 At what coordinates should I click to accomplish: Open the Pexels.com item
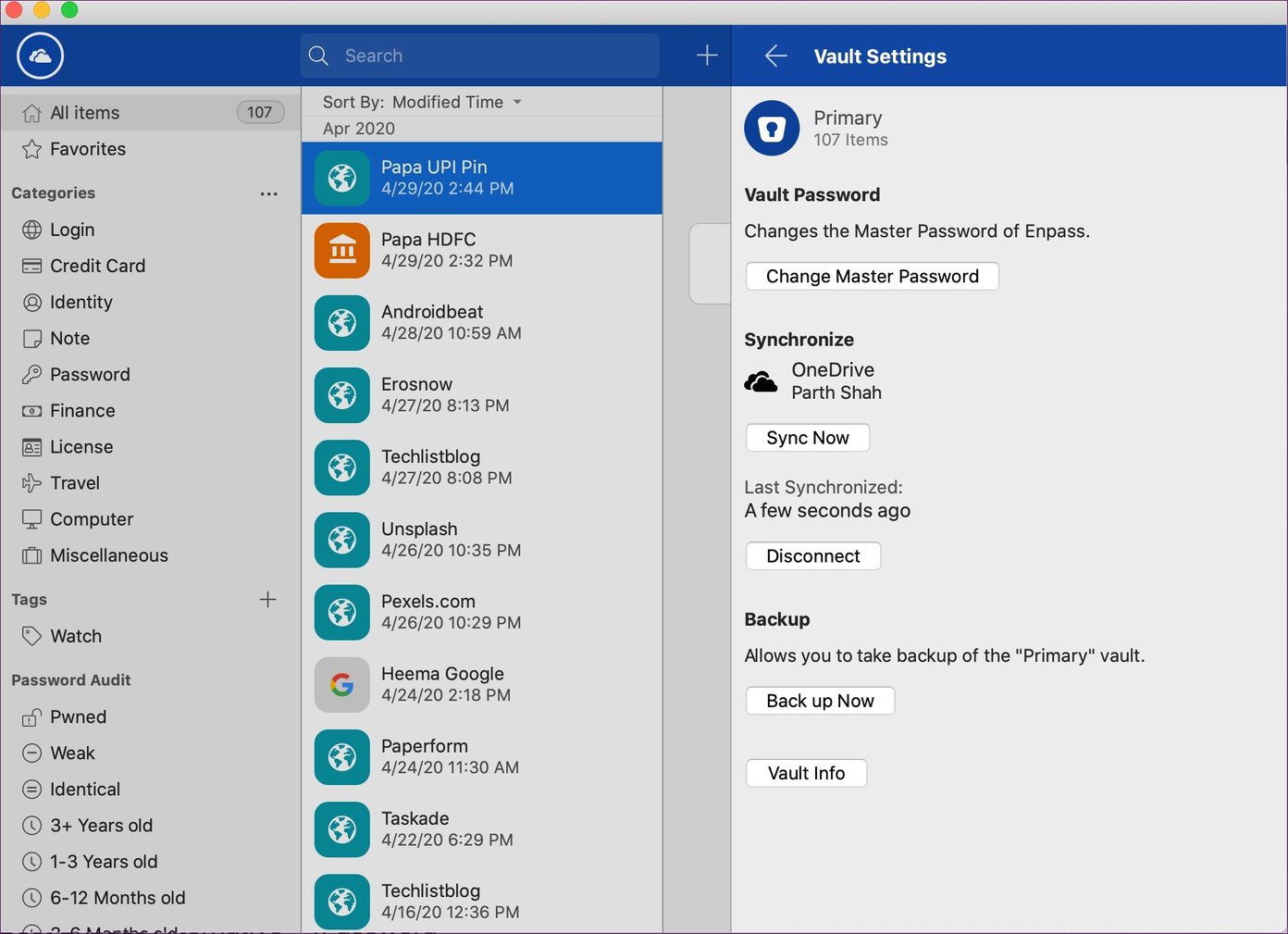[x=482, y=612]
